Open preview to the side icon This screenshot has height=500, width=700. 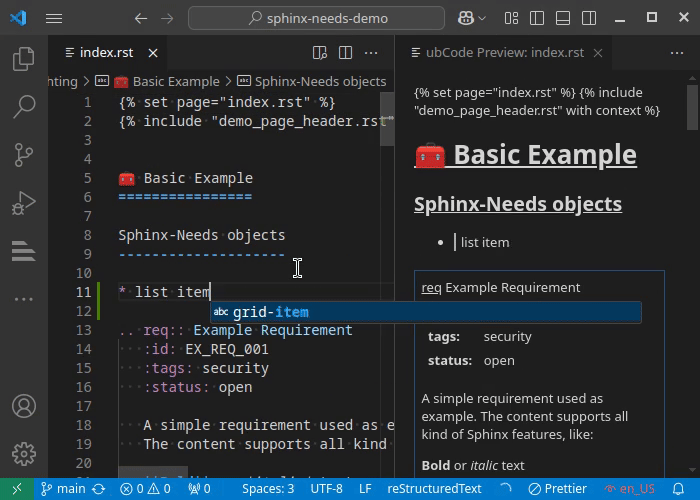(x=320, y=53)
